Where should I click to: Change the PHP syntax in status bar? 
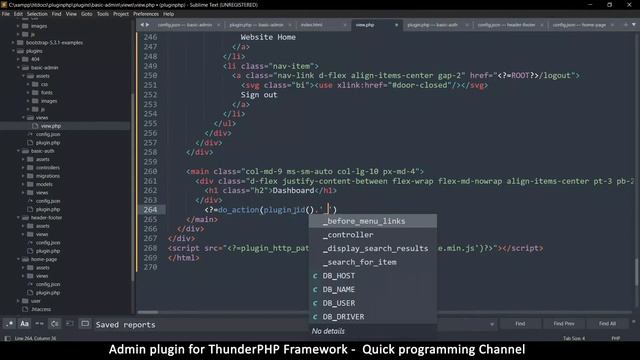click(x=616, y=338)
